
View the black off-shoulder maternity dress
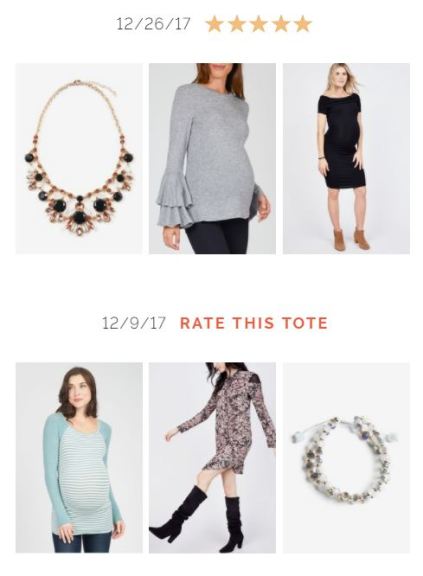click(346, 158)
